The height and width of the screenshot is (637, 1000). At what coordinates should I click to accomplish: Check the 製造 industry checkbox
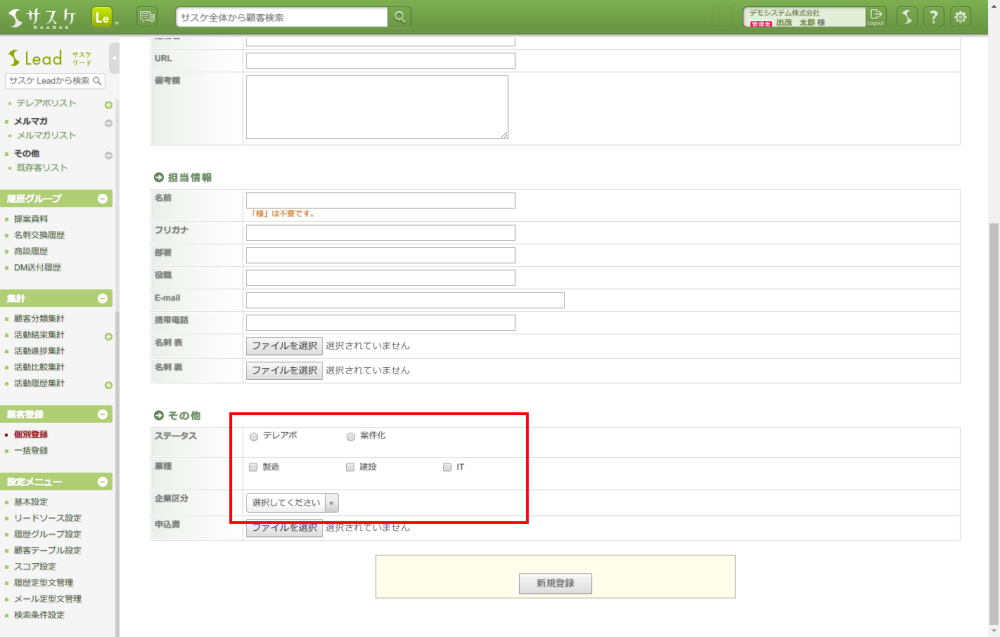point(254,467)
